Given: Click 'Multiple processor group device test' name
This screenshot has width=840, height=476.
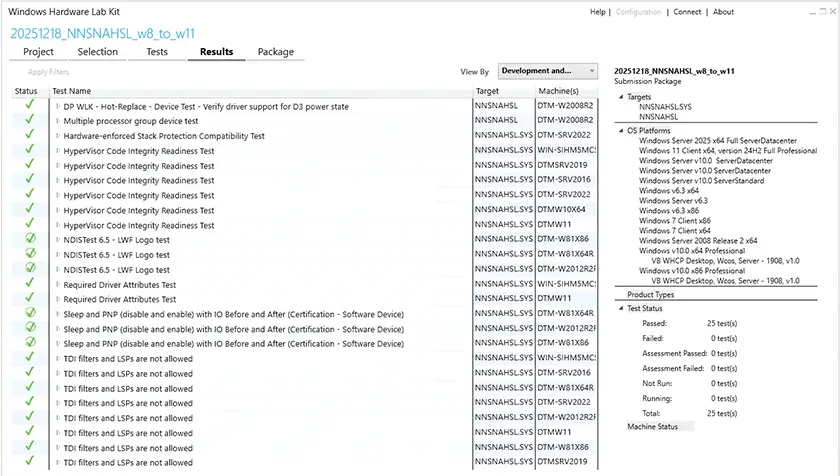Looking at the screenshot, I should [x=131, y=121].
